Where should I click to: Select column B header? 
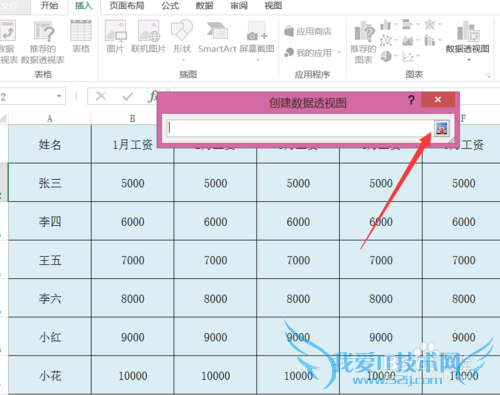click(x=132, y=119)
